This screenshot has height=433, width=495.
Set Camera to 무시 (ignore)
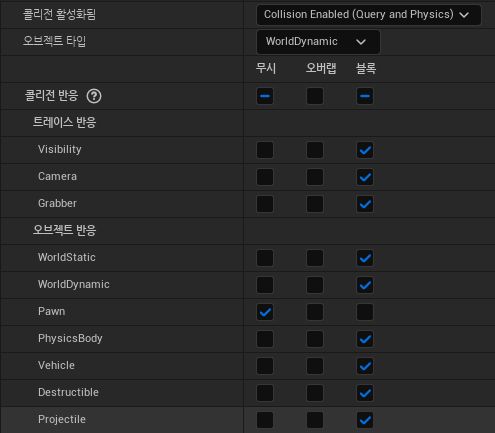tap(265, 177)
